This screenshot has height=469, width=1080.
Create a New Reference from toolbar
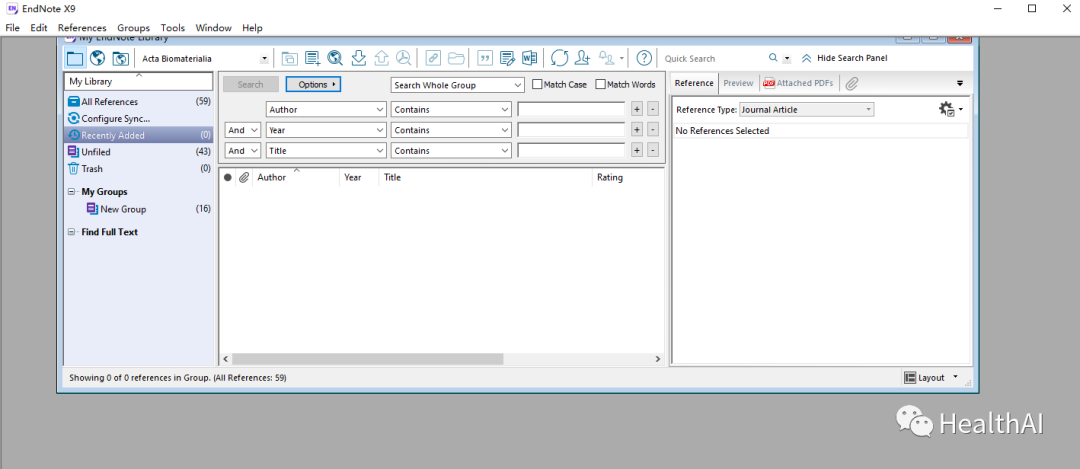(x=313, y=59)
